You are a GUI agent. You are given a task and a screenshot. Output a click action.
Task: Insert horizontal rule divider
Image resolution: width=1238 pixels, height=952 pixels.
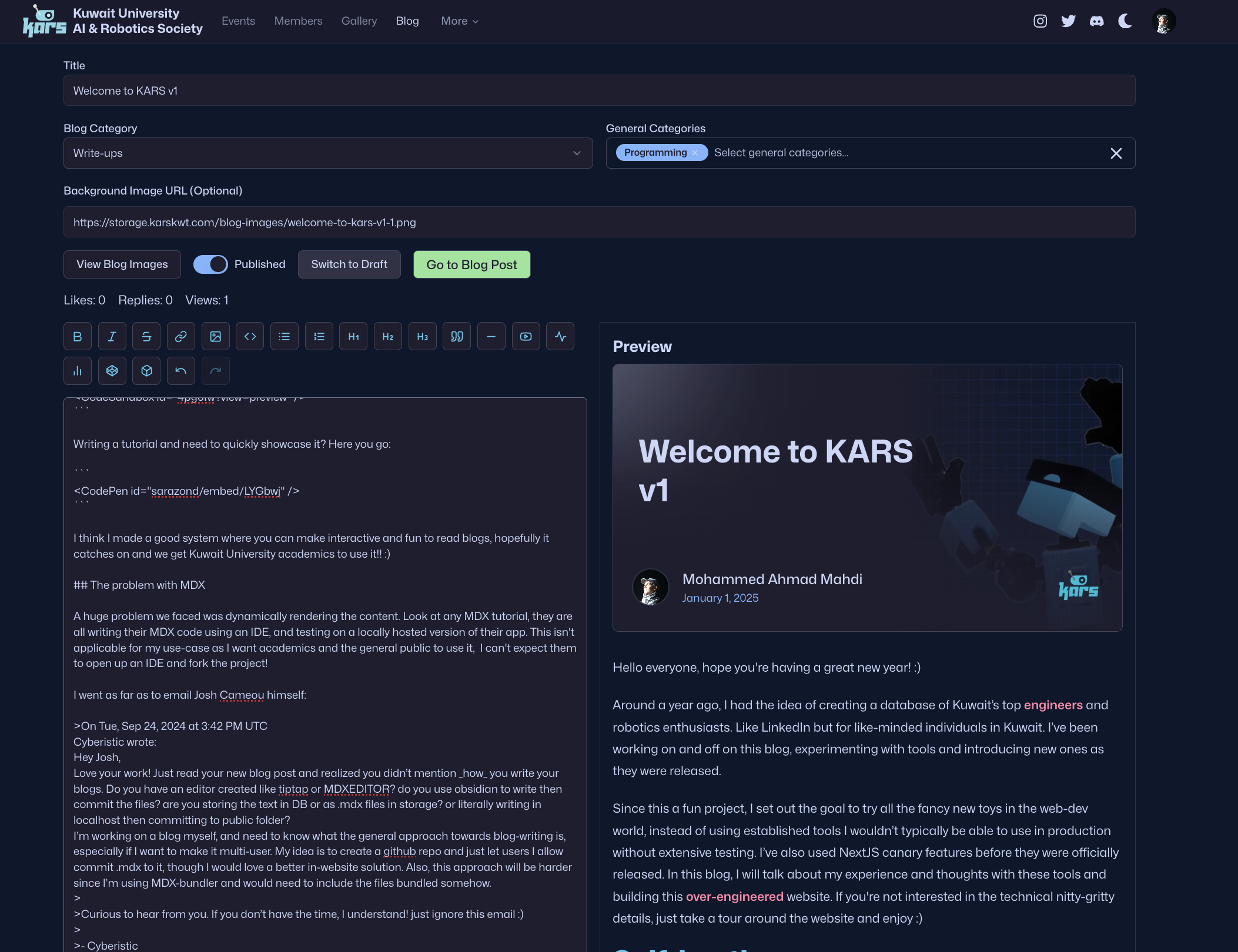[x=491, y=337]
